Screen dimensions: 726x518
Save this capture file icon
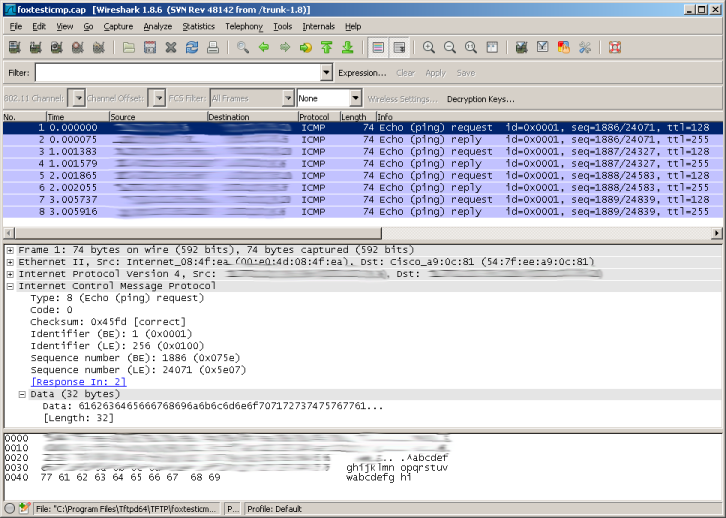[150, 47]
